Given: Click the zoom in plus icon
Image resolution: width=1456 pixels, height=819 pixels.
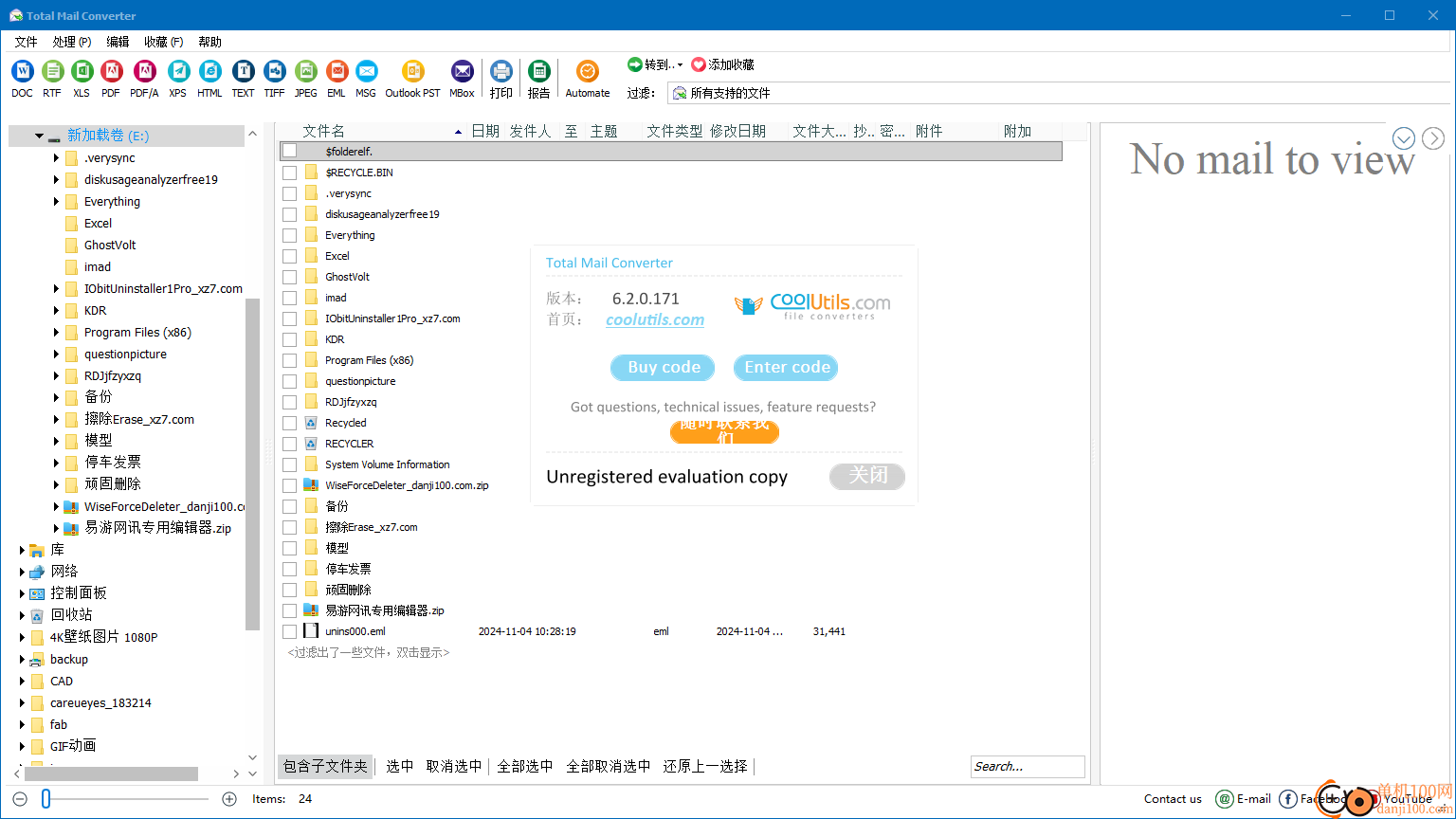Looking at the screenshot, I should point(228,799).
